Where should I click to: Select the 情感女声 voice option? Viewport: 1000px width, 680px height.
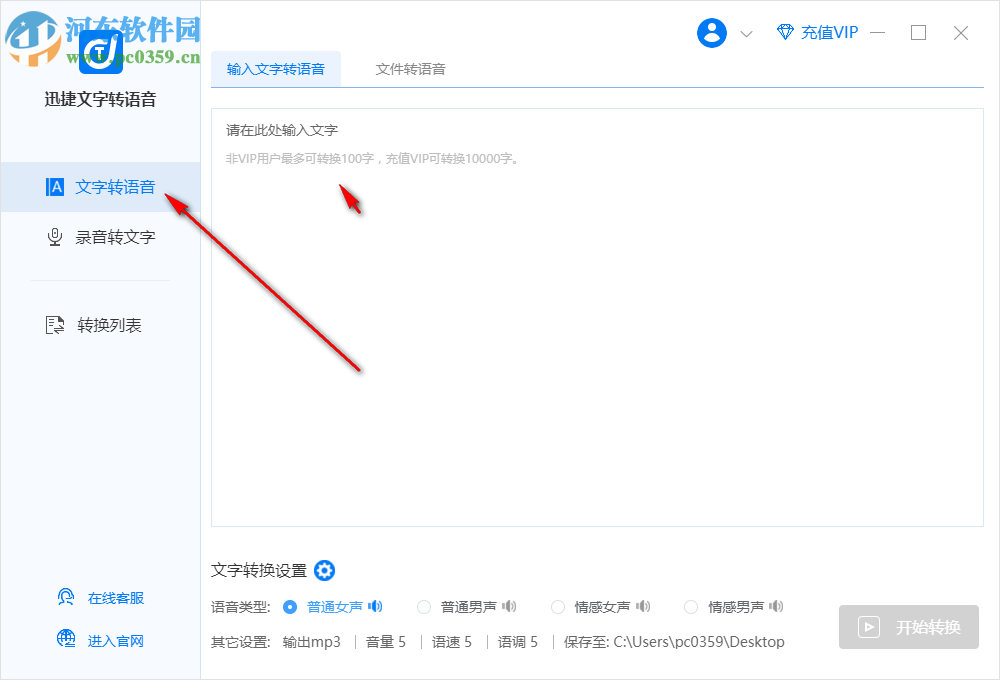pyautogui.click(x=557, y=606)
